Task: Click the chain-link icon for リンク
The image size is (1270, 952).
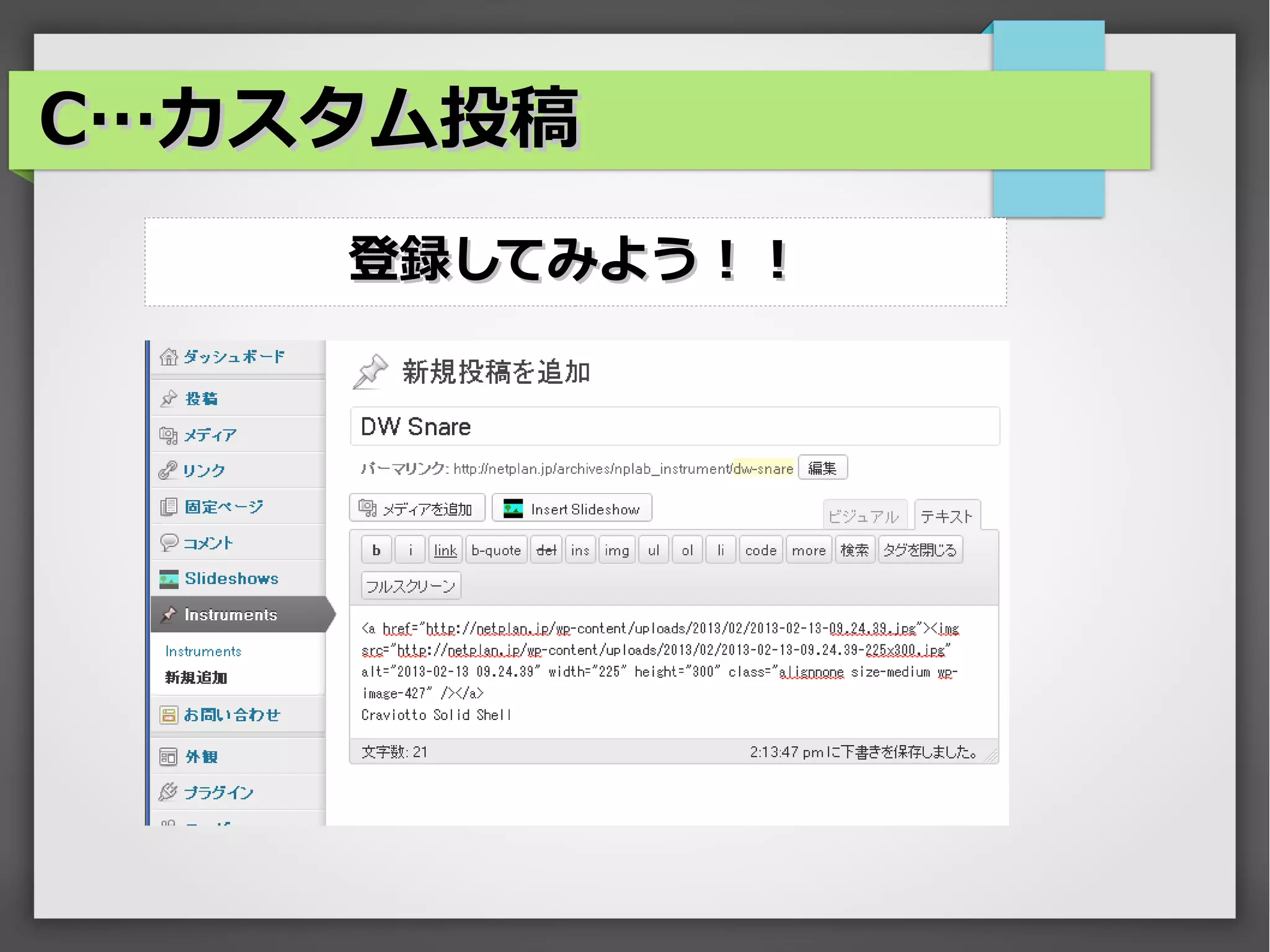Action: click(167, 471)
